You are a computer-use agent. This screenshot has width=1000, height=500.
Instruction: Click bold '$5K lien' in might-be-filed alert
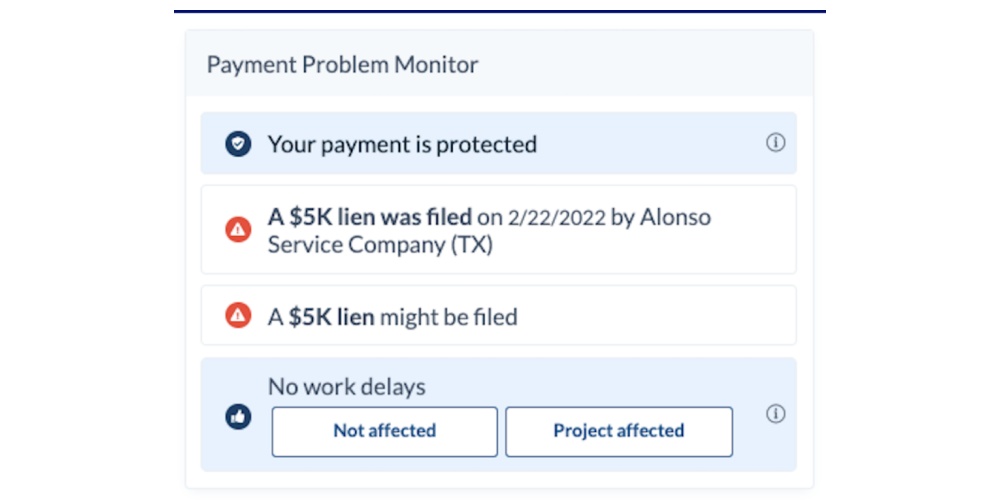[331, 317]
